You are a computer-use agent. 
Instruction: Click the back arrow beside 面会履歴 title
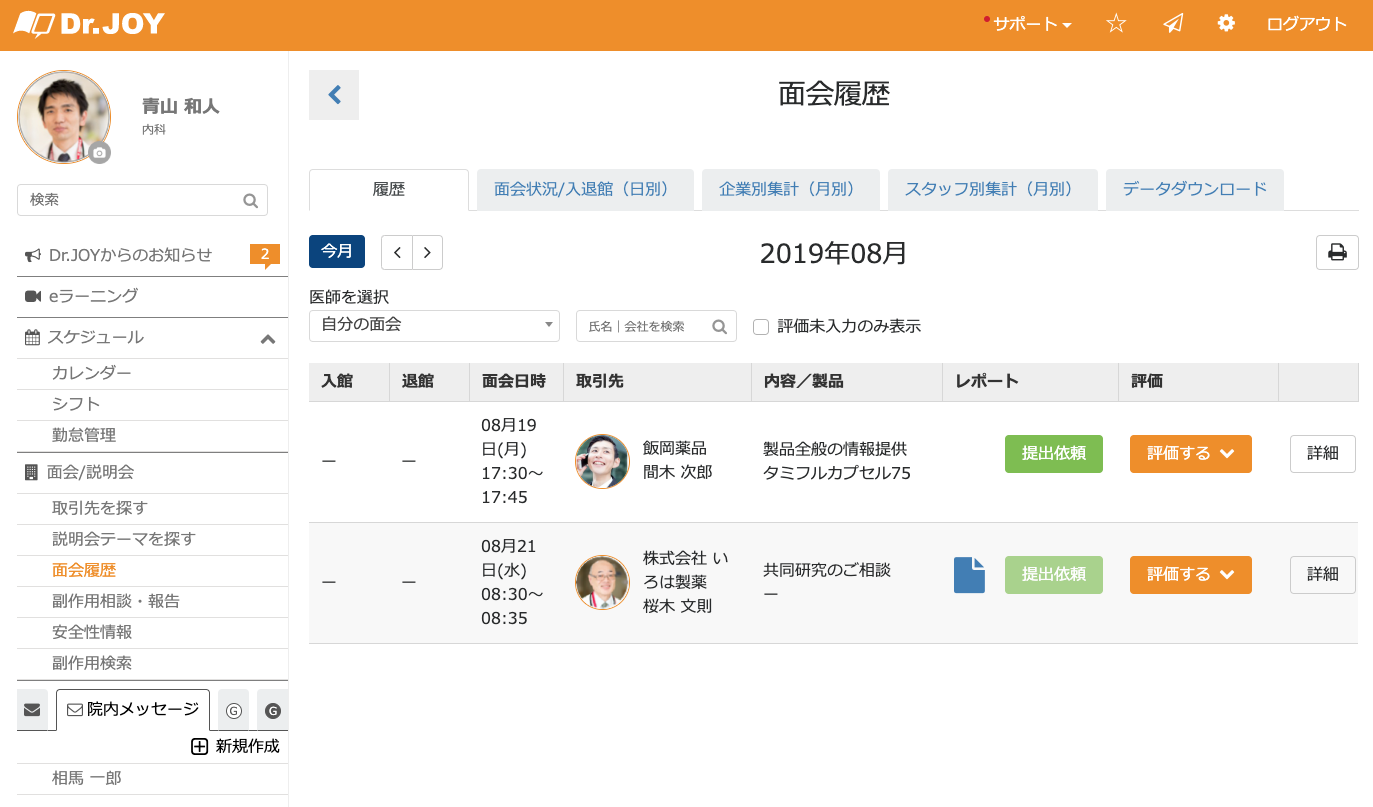334,95
